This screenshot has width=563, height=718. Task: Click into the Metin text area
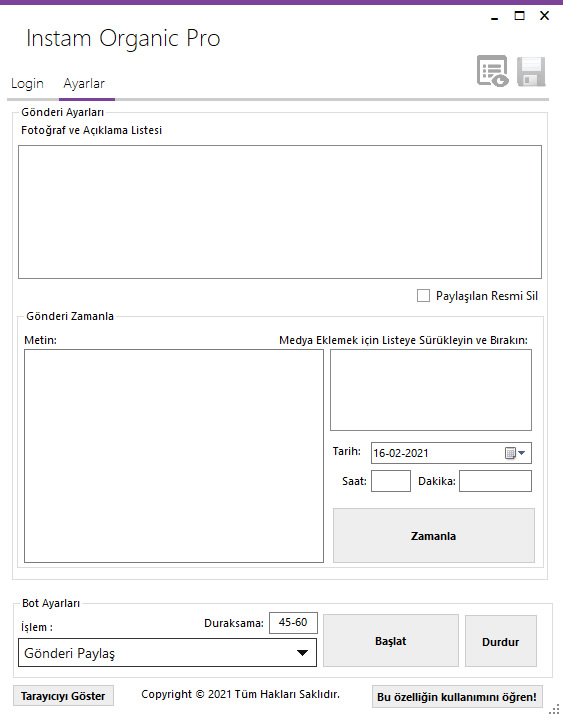click(174, 456)
